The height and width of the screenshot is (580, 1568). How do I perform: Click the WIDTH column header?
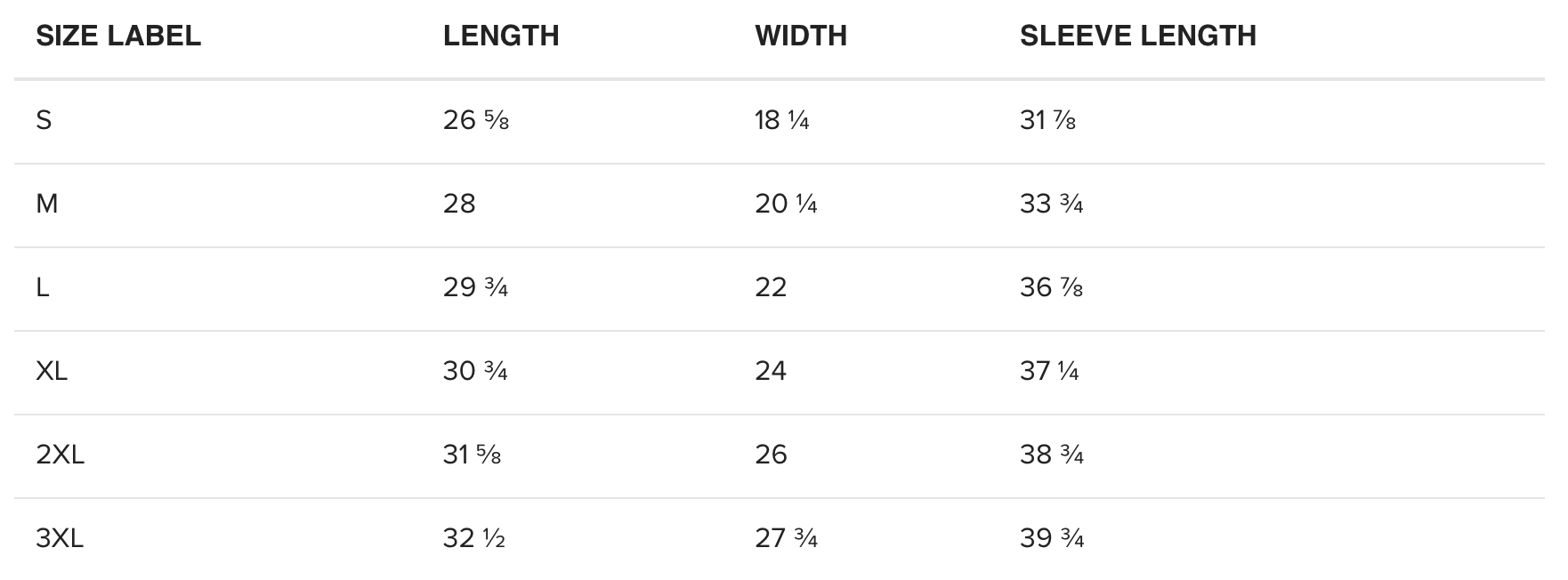click(x=801, y=36)
